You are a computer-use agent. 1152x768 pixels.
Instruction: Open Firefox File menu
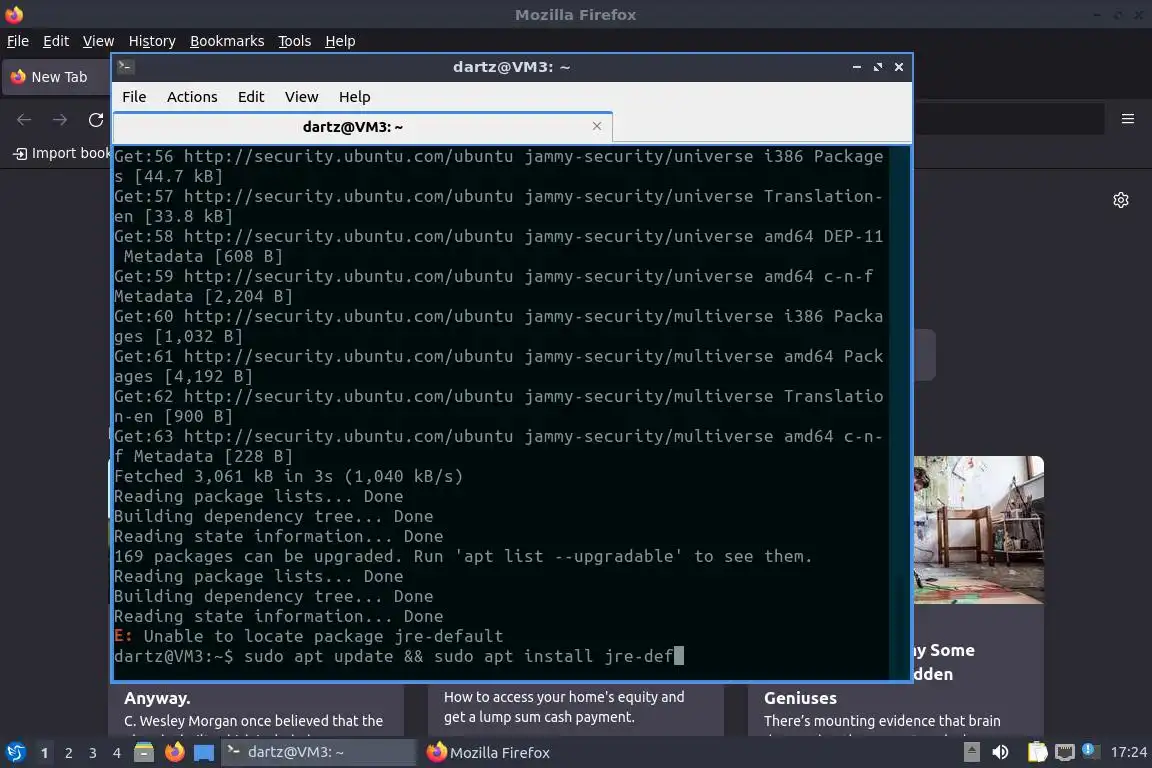pyautogui.click(x=18, y=41)
